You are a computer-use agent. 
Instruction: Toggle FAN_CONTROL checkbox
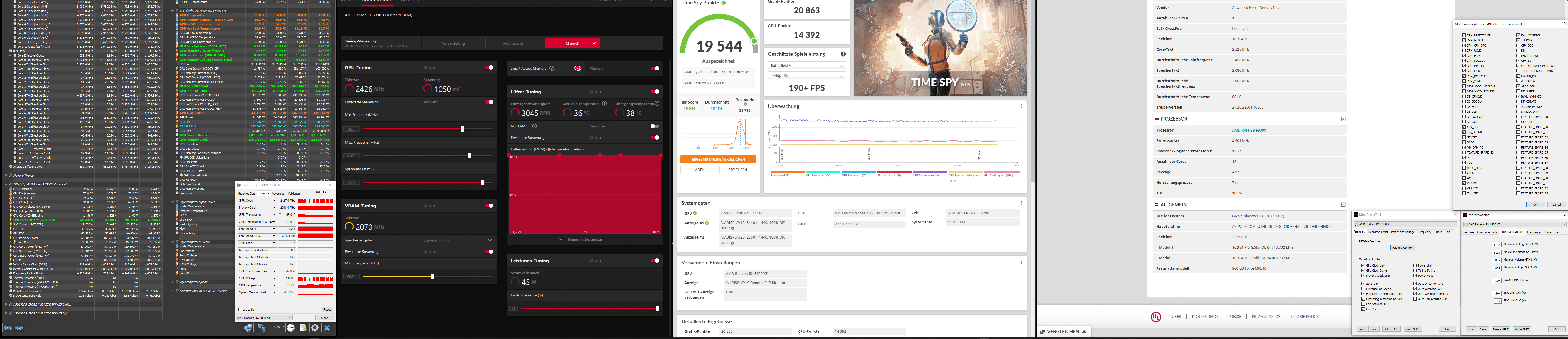point(1518,35)
